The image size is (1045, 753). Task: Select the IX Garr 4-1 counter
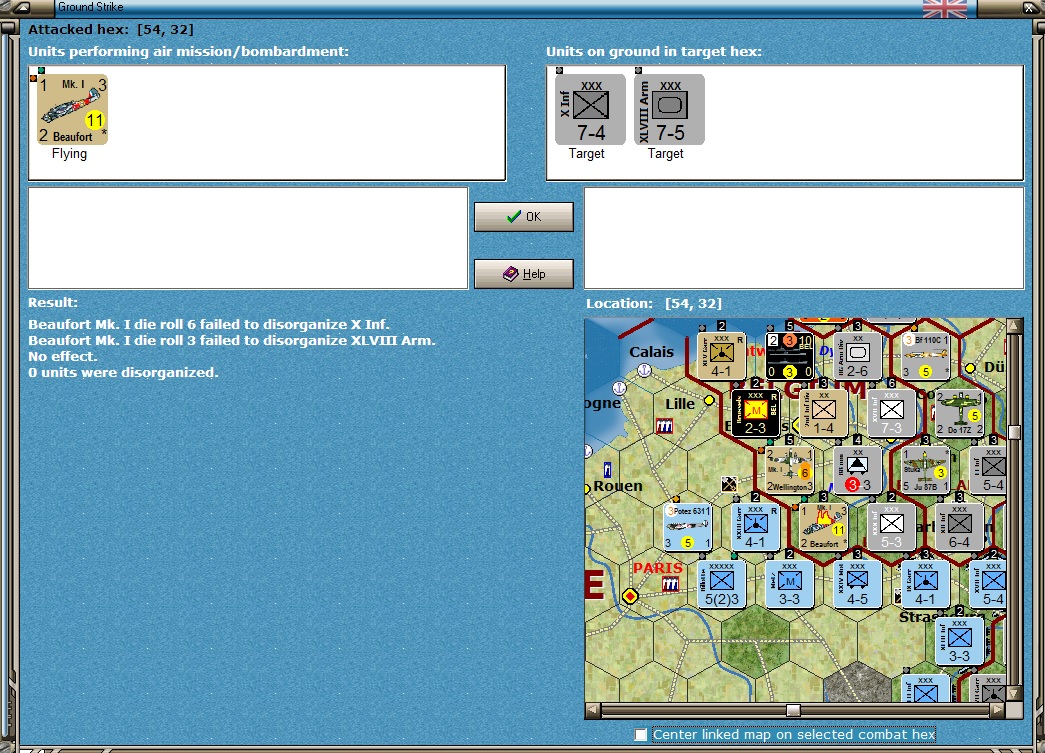926,584
